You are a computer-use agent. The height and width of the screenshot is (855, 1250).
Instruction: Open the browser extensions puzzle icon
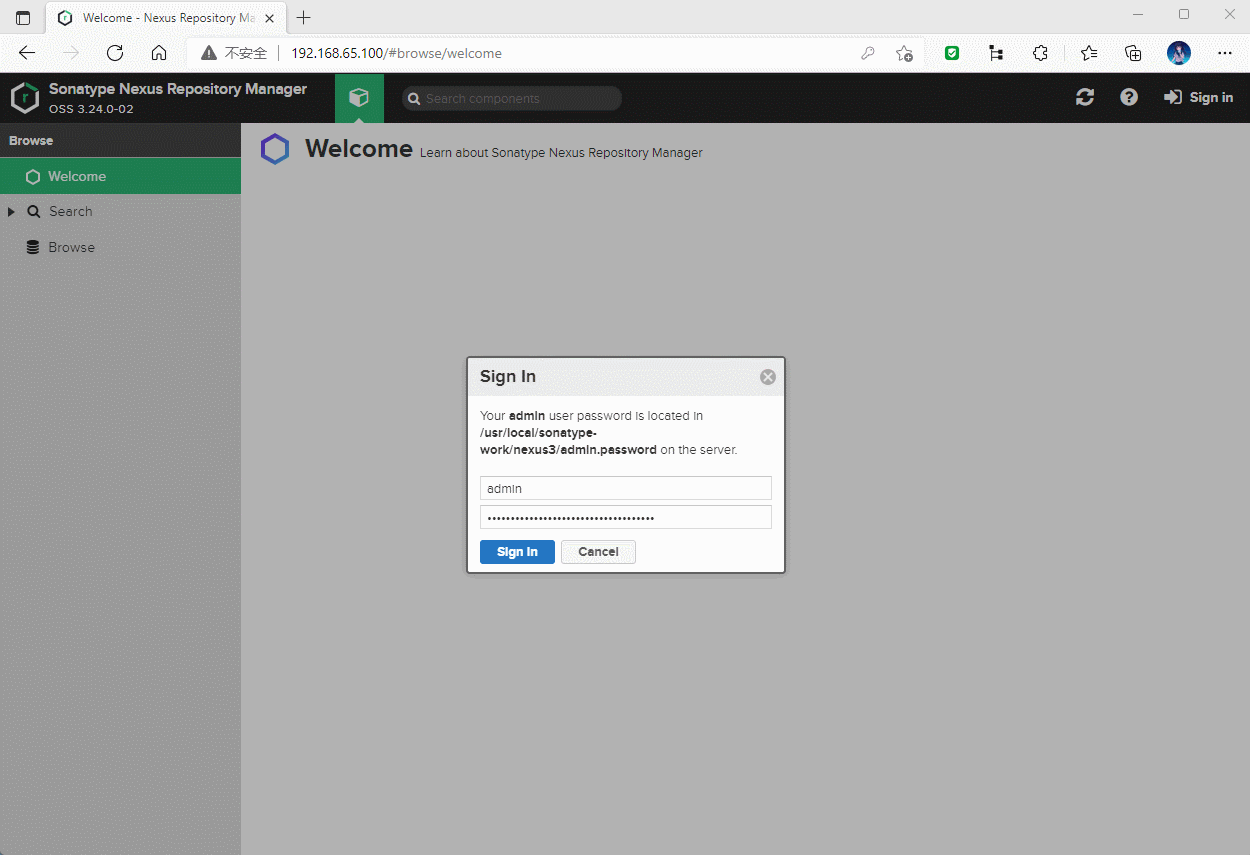pyautogui.click(x=1040, y=53)
